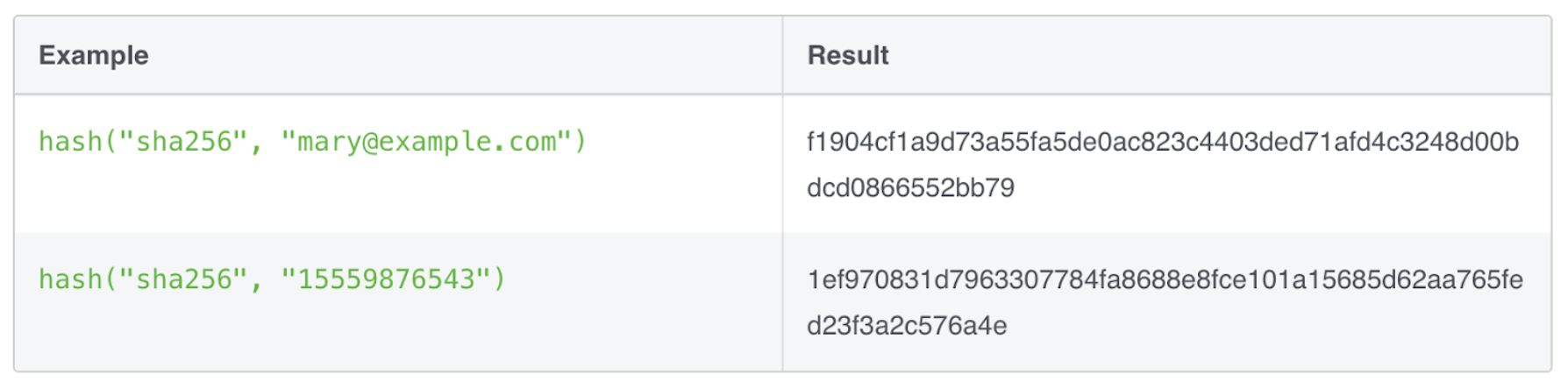Click the hash keyword in the phone example
The width and height of the screenshot is (1568, 389).
70,279
